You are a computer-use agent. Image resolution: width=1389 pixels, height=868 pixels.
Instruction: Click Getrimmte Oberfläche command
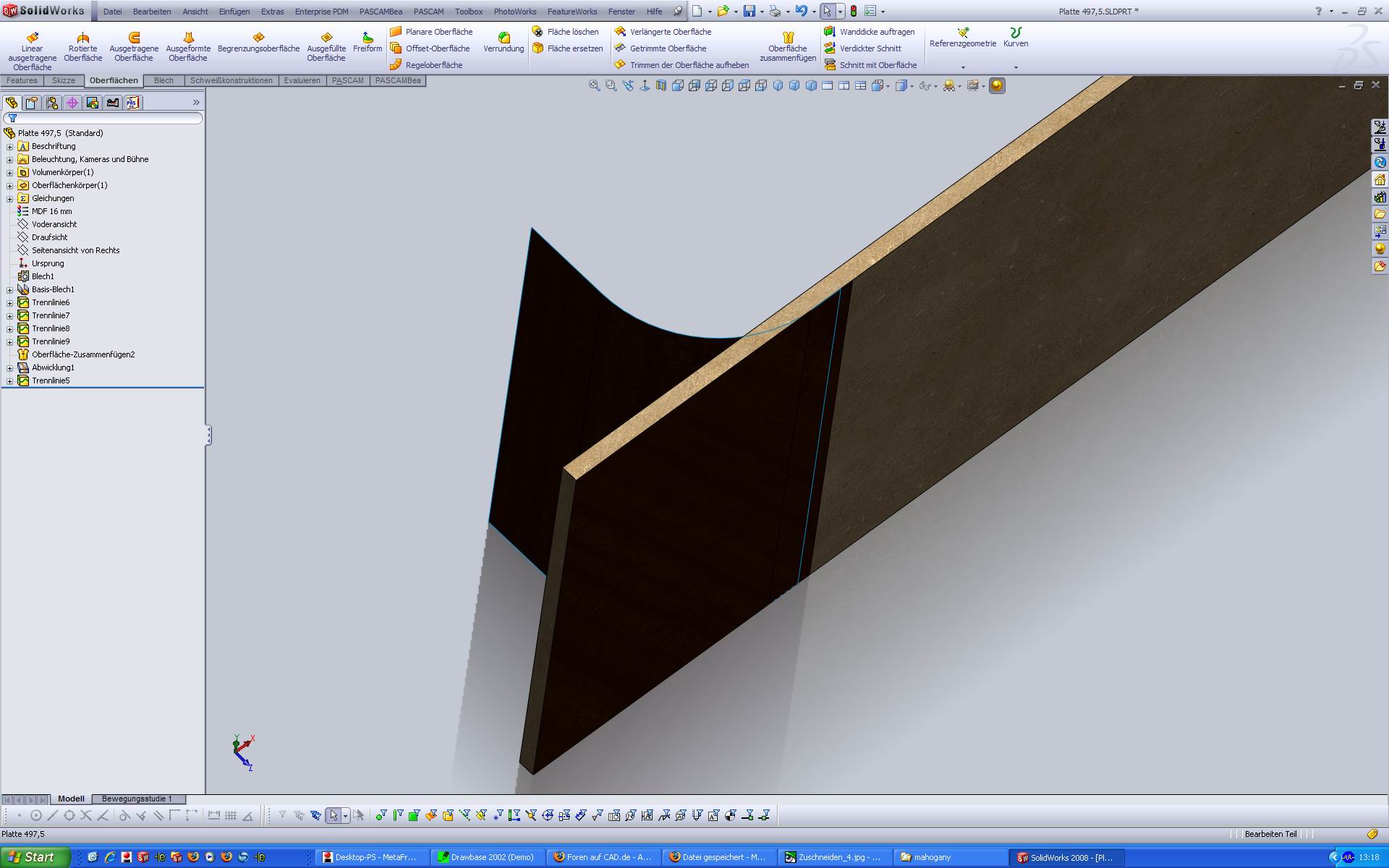click(660, 48)
